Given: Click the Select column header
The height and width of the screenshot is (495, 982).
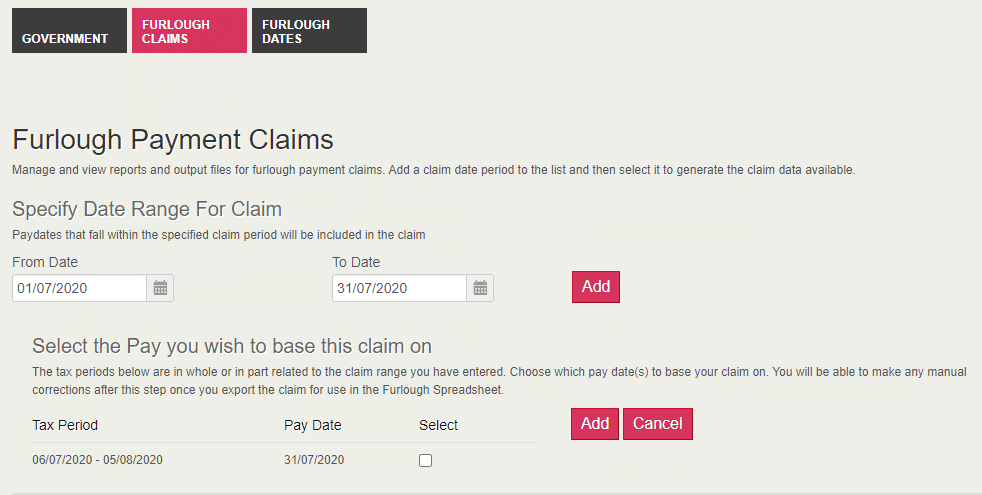Looking at the screenshot, I should tap(438, 425).
